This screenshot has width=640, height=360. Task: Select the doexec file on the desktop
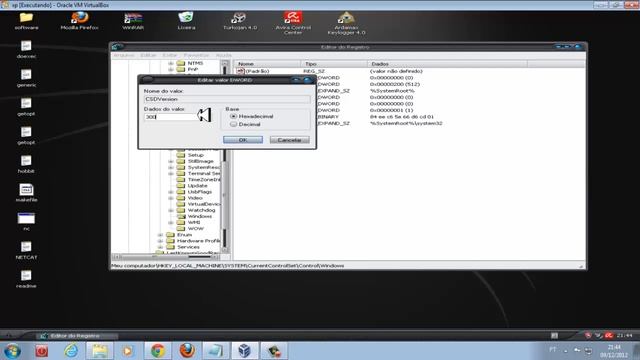[x=26, y=50]
